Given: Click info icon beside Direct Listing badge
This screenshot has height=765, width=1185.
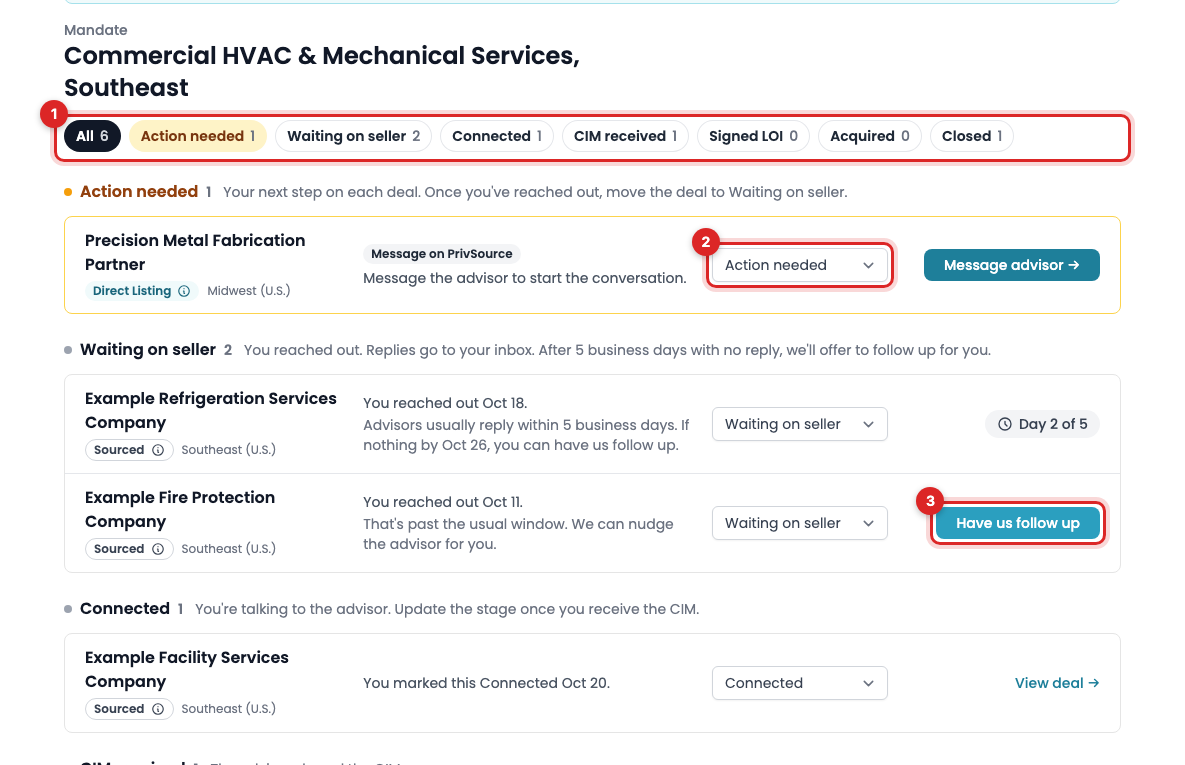Looking at the screenshot, I should pyautogui.click(x=184, y=291).
